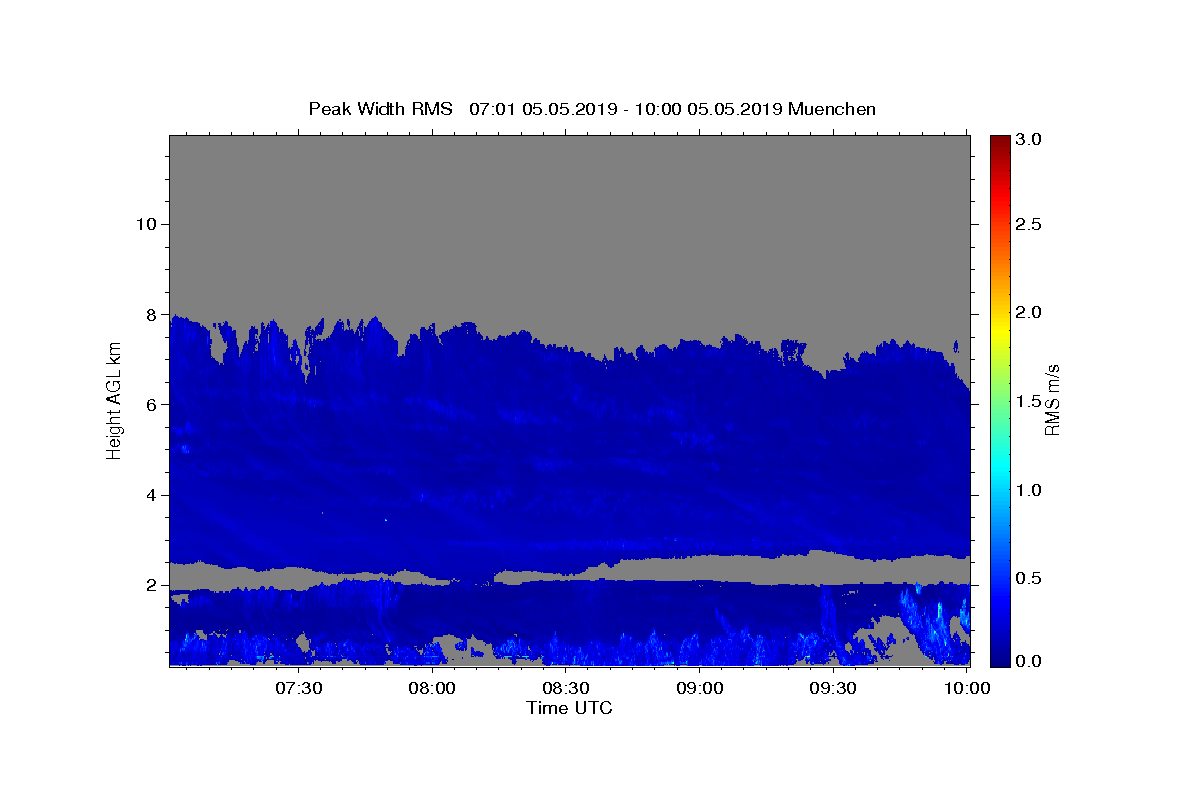1200x800 pixels.
Task: Click the 07:30 time tick label
Action: pyautogui.click(x=298, y=688)
